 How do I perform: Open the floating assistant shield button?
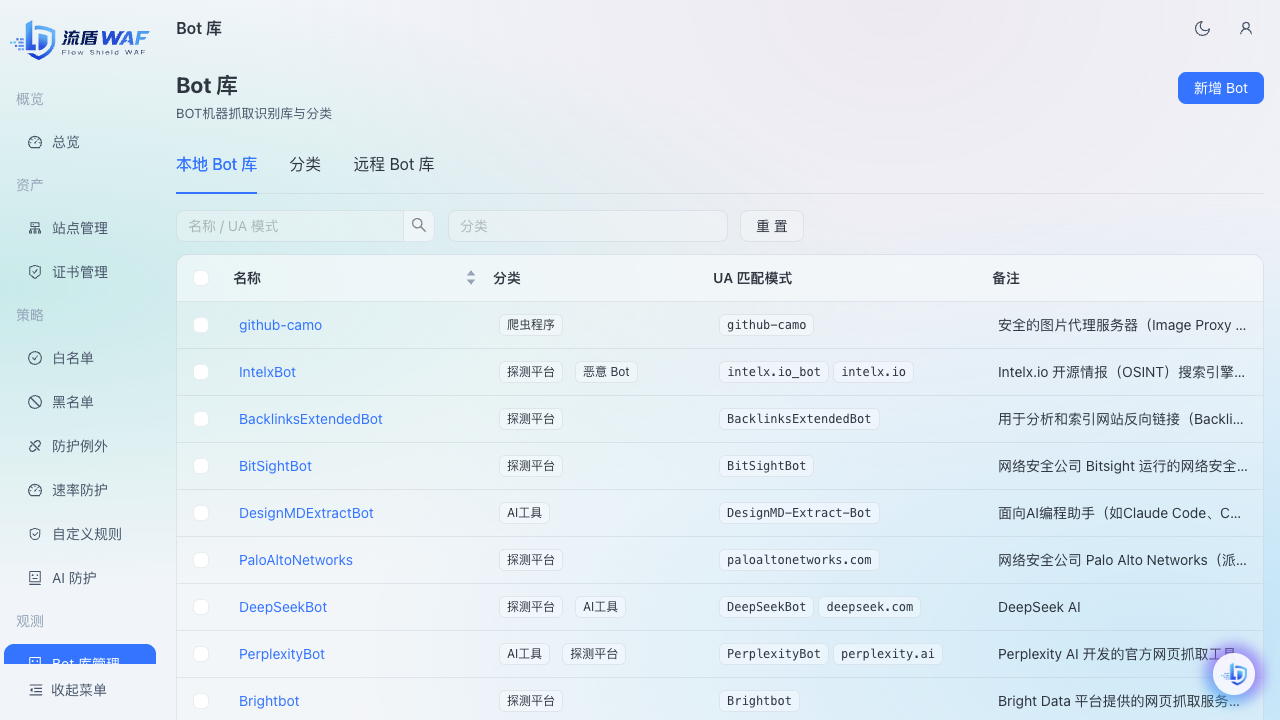pyautogui.click(x=1234, y=674)
